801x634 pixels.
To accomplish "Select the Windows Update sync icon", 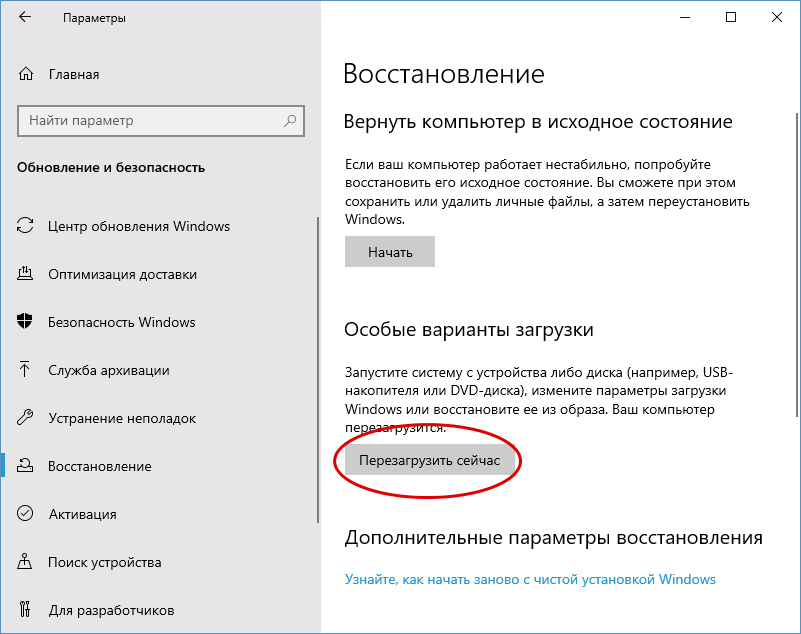I will click(x=25, y=226).
